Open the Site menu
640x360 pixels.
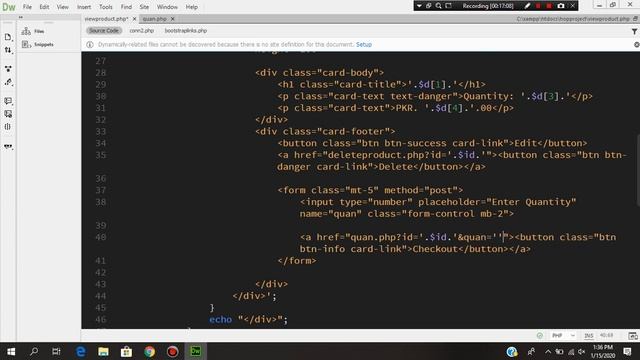[x=144, y=7]
